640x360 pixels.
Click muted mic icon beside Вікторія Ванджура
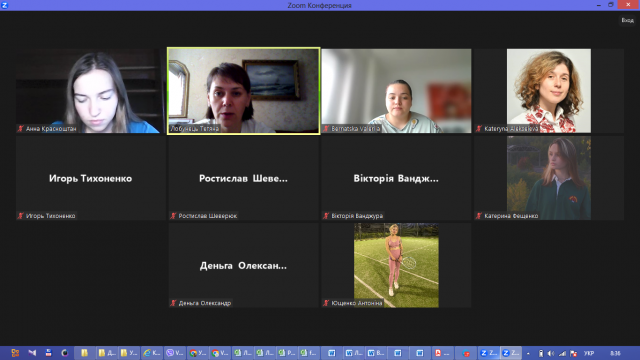pos(326,216)
